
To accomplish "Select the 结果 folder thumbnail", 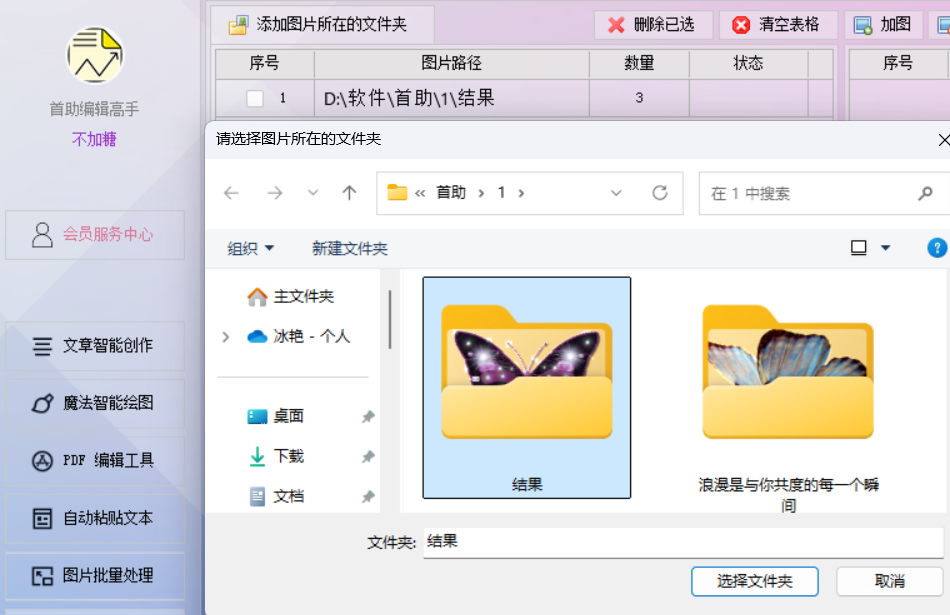I will (526, 388).
